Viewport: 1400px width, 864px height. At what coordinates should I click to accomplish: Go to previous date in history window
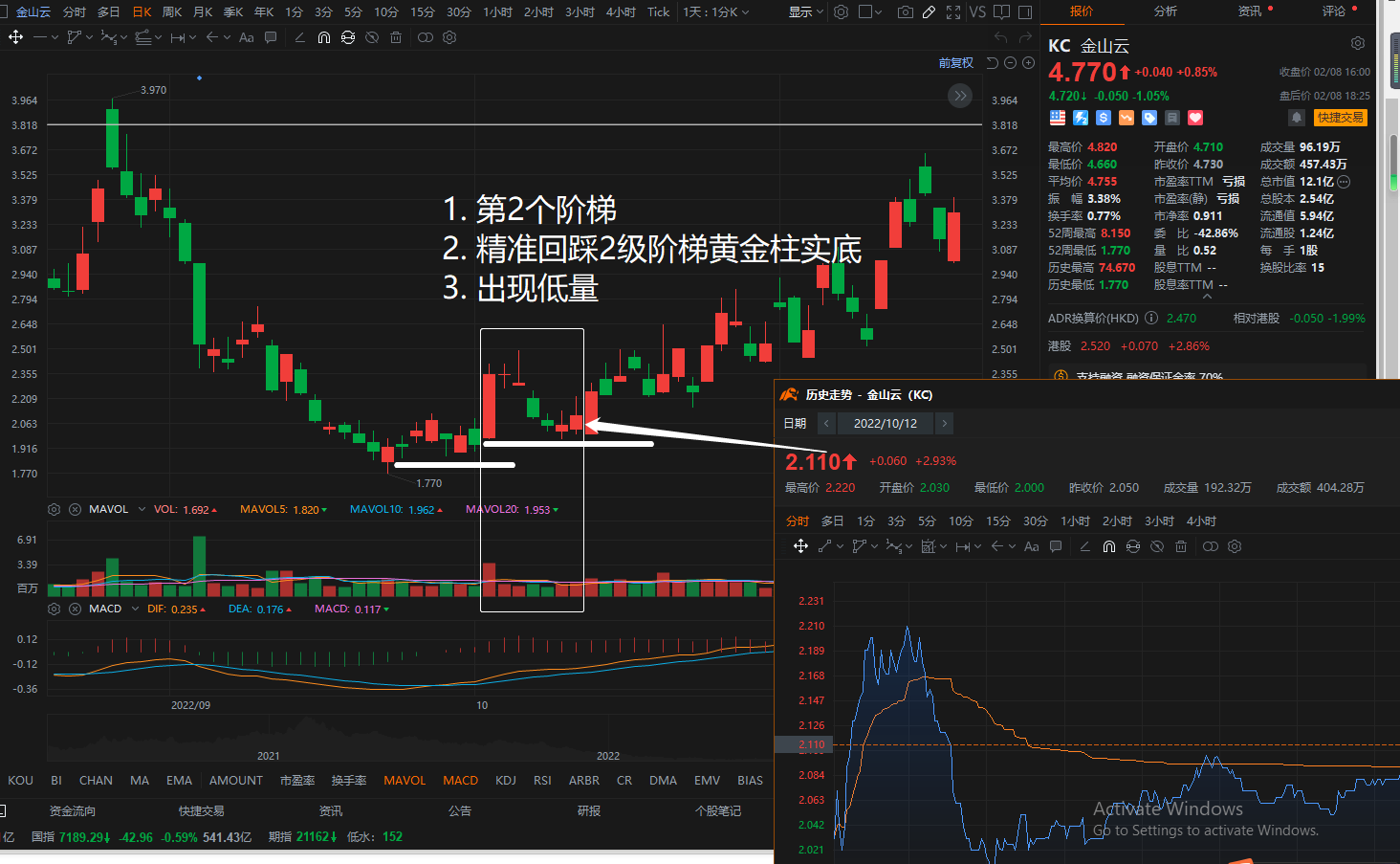click(826, 423)
